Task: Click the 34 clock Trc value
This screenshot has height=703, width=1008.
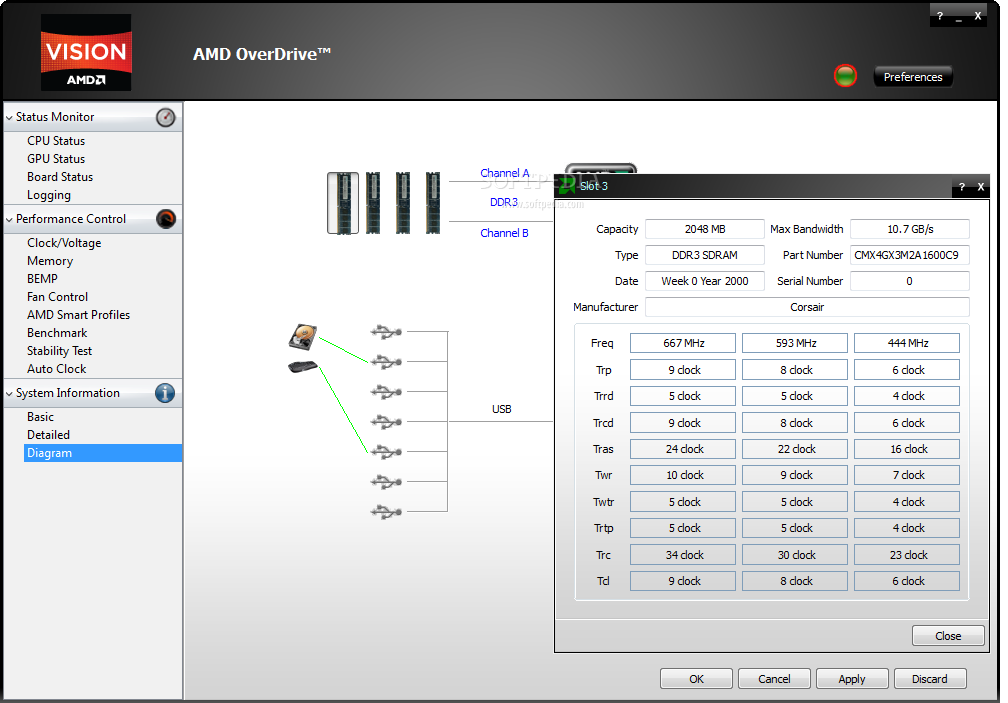Action: click(683, 555)
